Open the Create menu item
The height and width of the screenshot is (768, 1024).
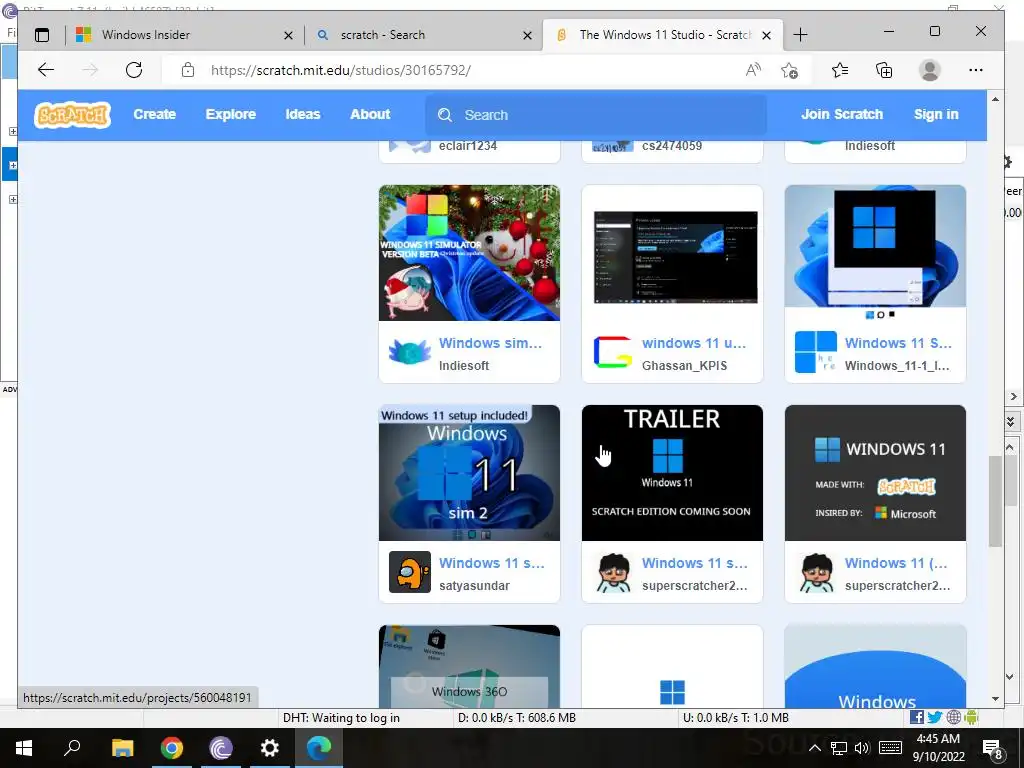[155, 114]
